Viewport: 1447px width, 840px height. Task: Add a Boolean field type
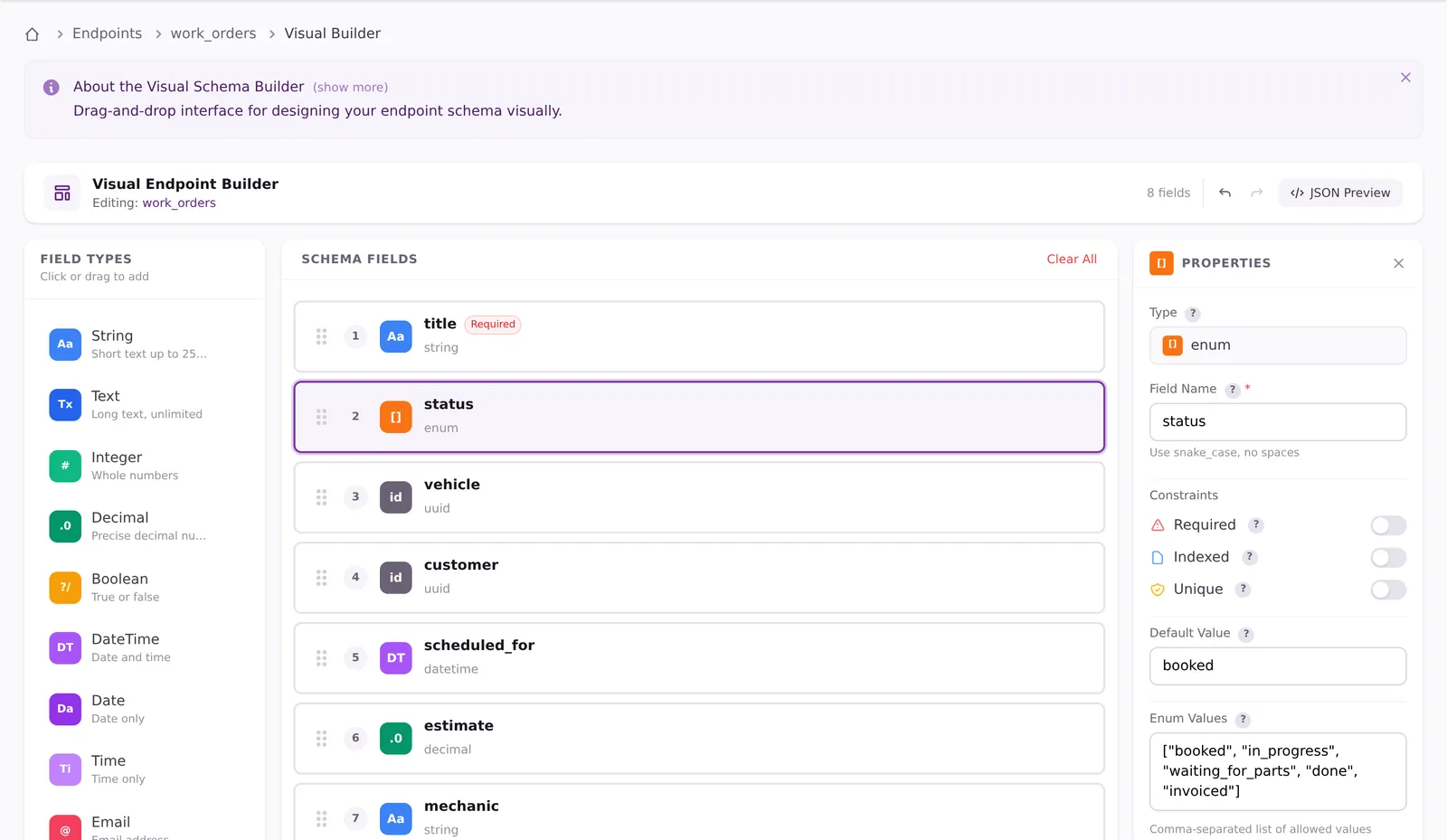(145, 588)
